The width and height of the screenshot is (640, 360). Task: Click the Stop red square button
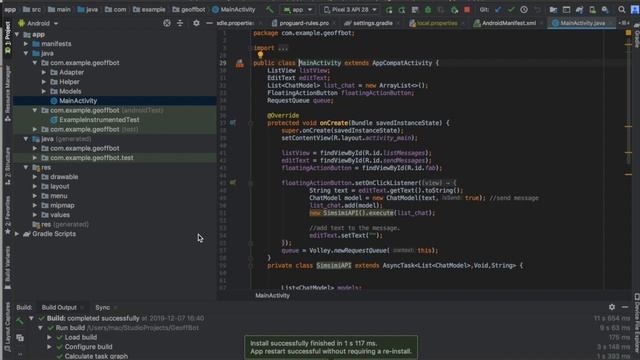click(467, 9)
